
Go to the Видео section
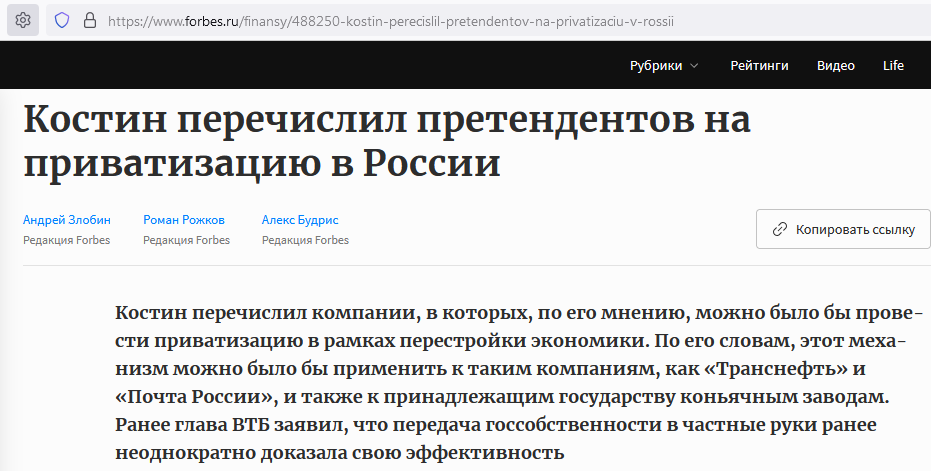click(835, 65)
